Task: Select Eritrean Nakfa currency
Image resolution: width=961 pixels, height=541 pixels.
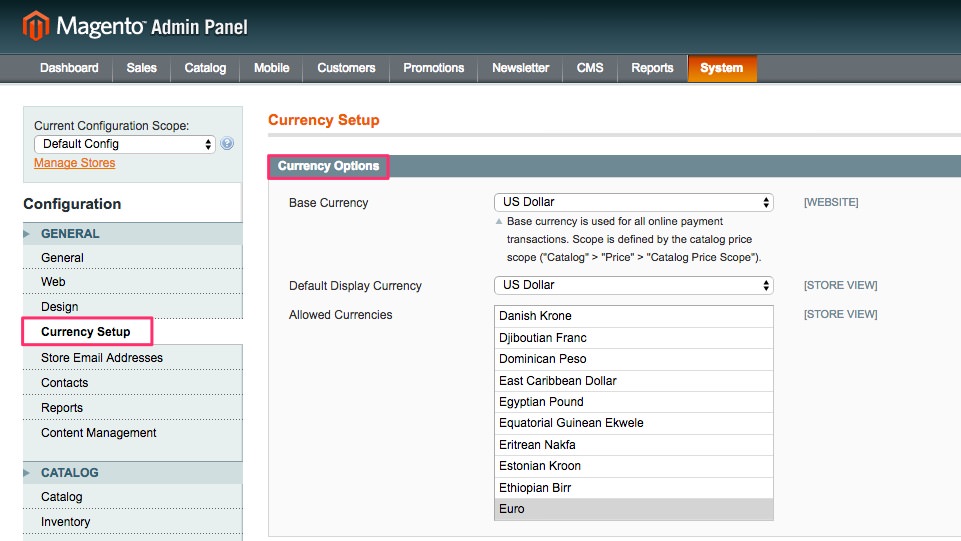Action: (634, 445)
